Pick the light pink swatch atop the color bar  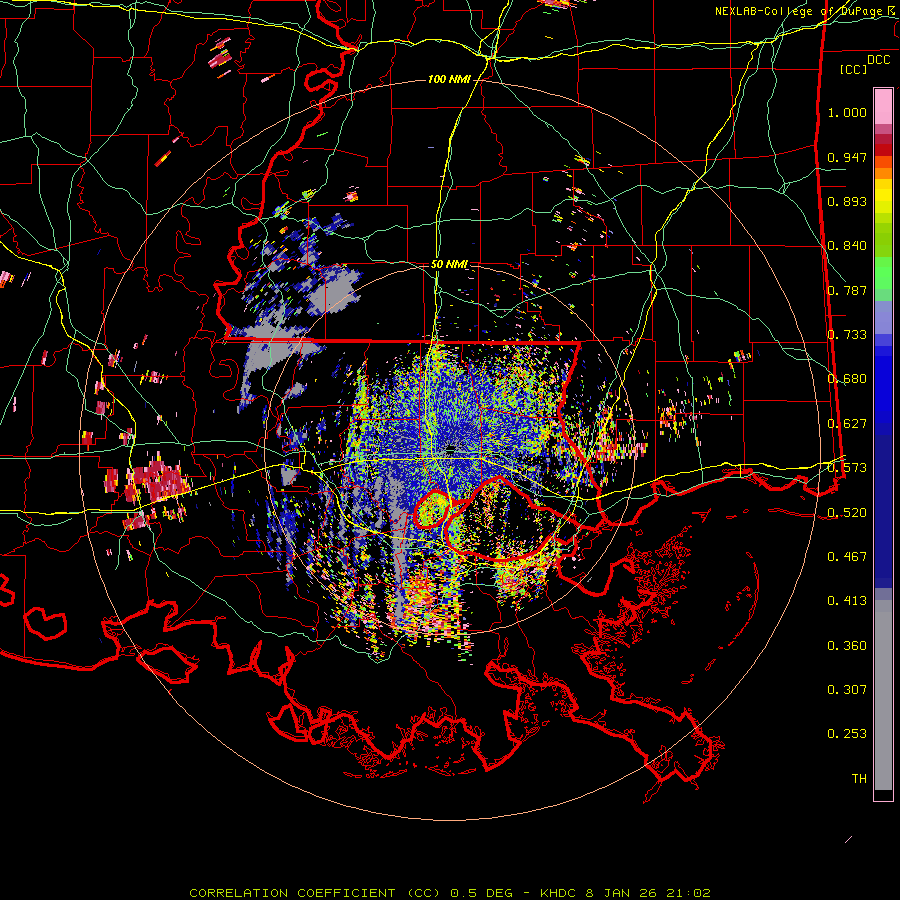[x=883, y=106]
